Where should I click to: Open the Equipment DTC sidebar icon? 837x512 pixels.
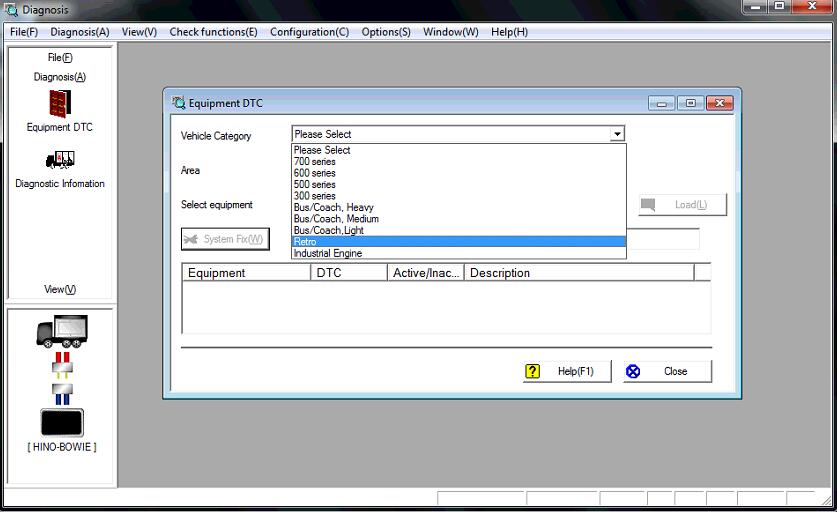click(x=60, y=103)
